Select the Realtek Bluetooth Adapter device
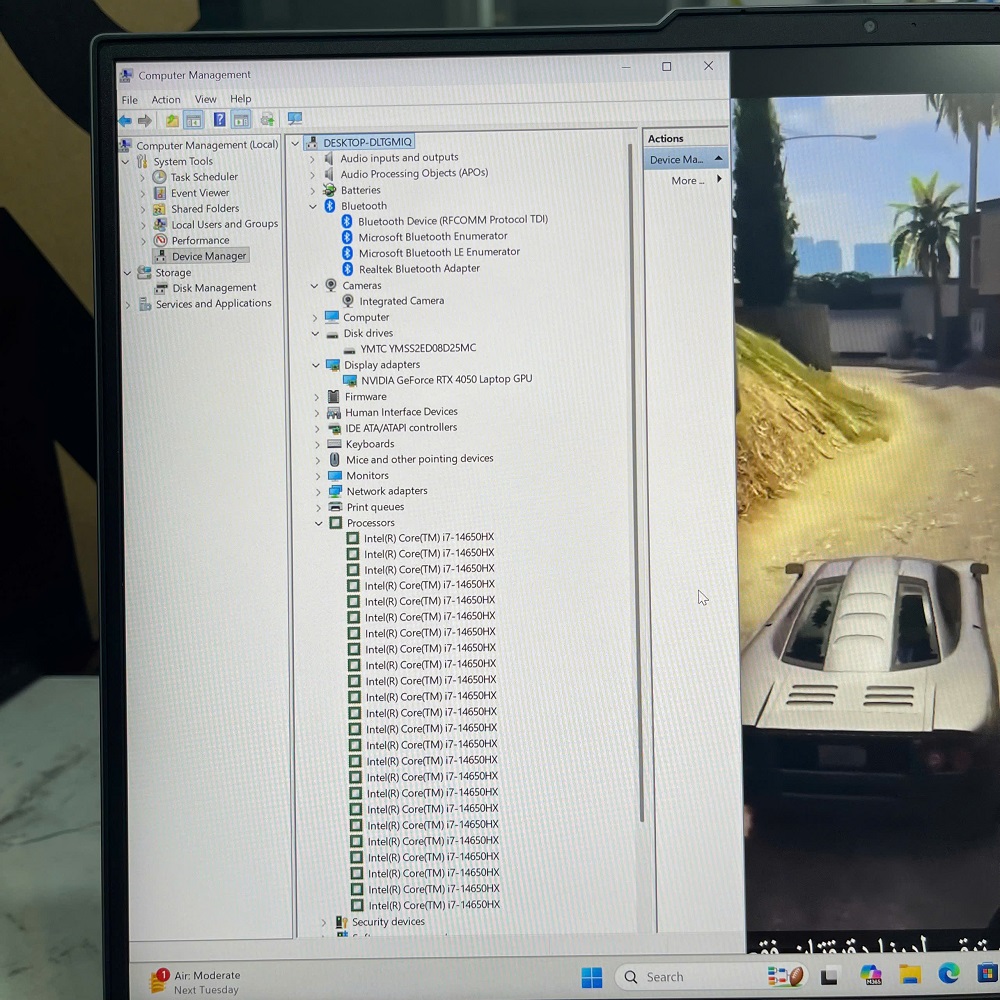1000x1000 pixels. (419, 268)
